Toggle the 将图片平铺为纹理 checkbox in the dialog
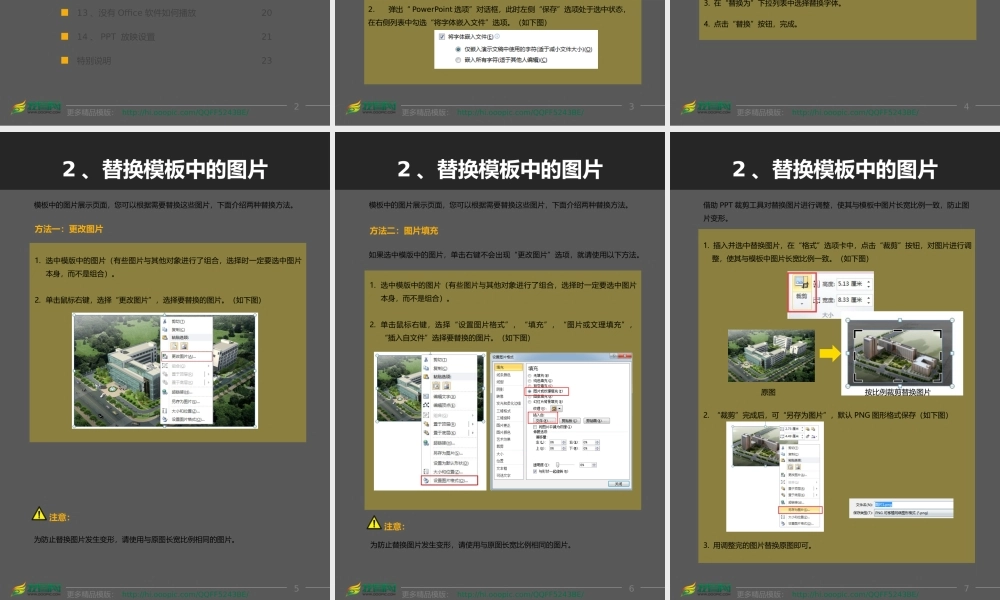1000x600 pixels. [x=535, y=427]
